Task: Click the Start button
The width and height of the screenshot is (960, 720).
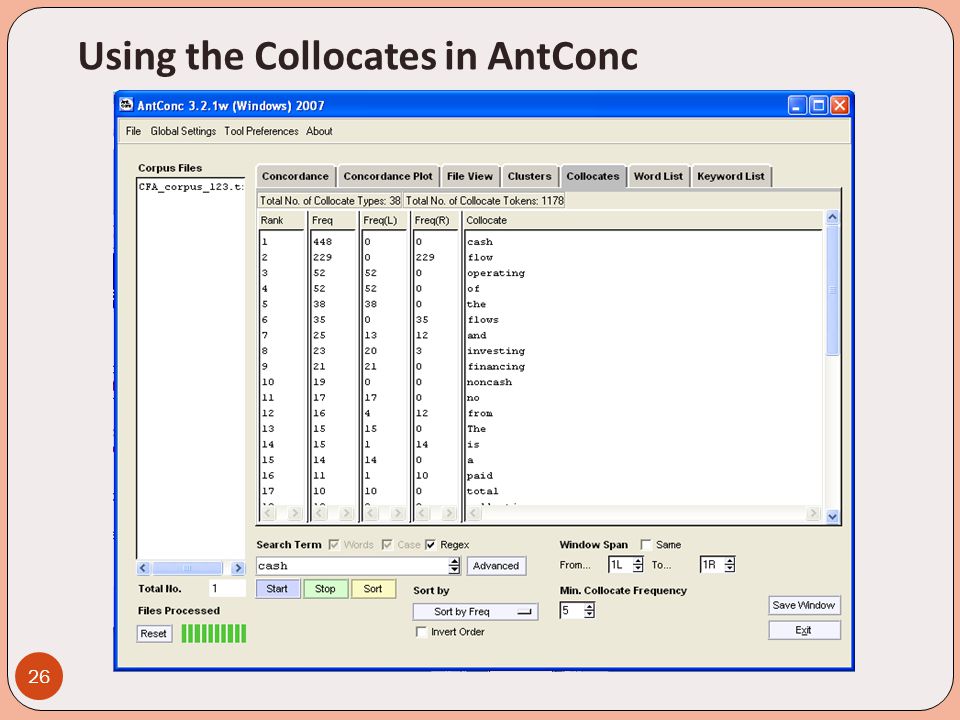Action: click(277, 588)
